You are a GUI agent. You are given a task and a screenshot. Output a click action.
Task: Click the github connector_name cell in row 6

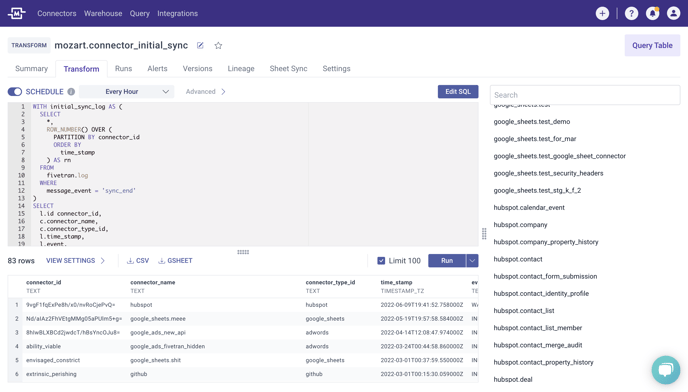pos(138,374)
